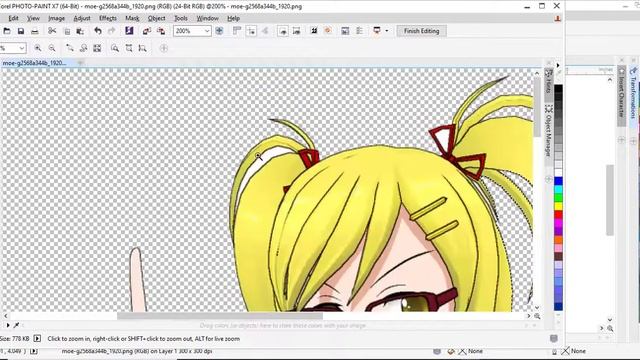Image resolution: width=640 pixels, height=360 pixels.
Task: Open the flyout arrow atop color palette
Action: 558,65
